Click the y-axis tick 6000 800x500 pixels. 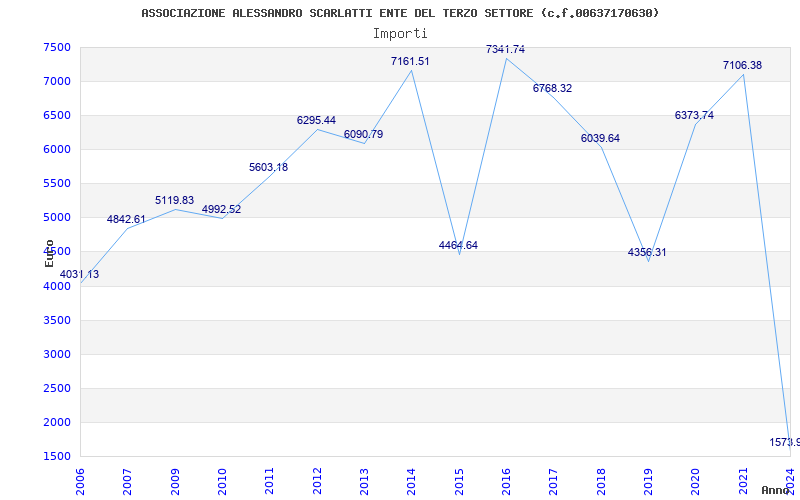pos(57,149)
